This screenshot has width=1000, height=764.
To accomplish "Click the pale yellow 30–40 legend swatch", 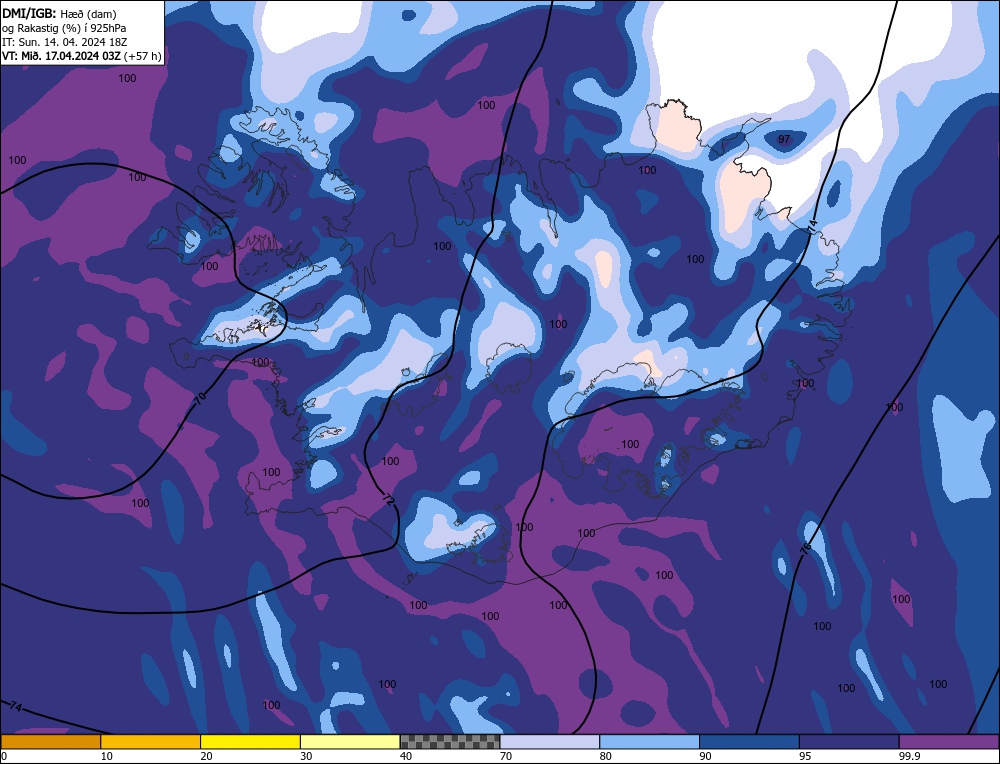I will click(x=350, y=742).
